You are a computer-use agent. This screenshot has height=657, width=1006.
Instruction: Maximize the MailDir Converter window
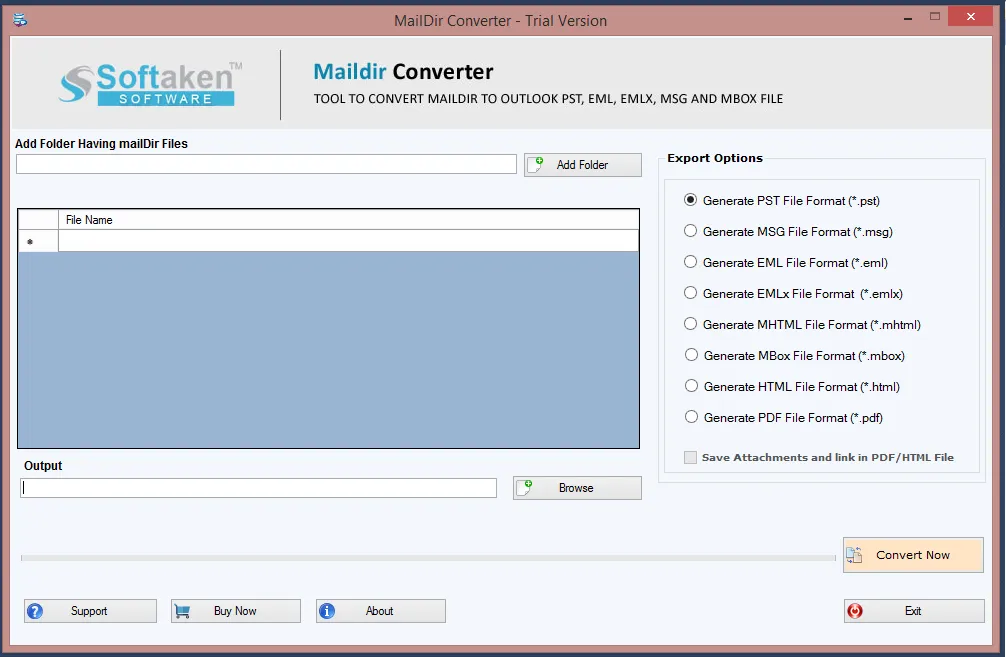[x=935, y=17]
